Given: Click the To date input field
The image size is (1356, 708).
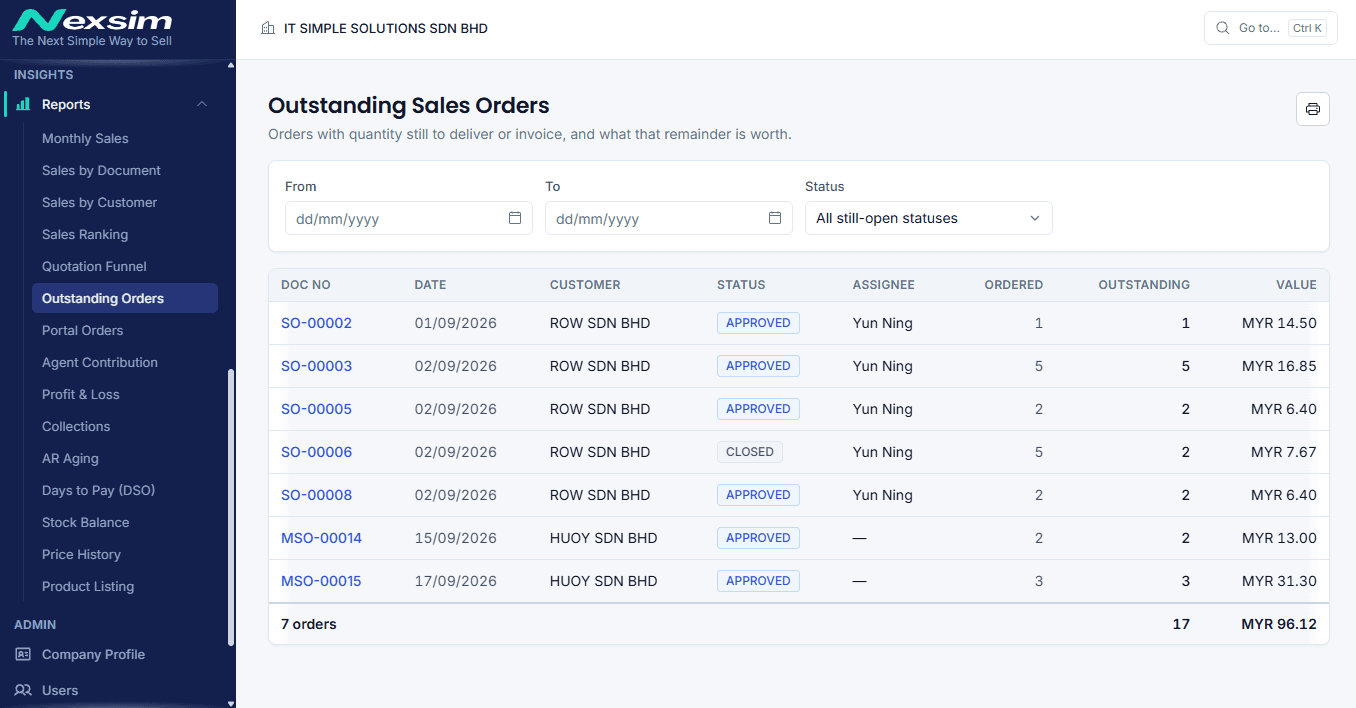Looking at the screenshot, I should [668, 218].
